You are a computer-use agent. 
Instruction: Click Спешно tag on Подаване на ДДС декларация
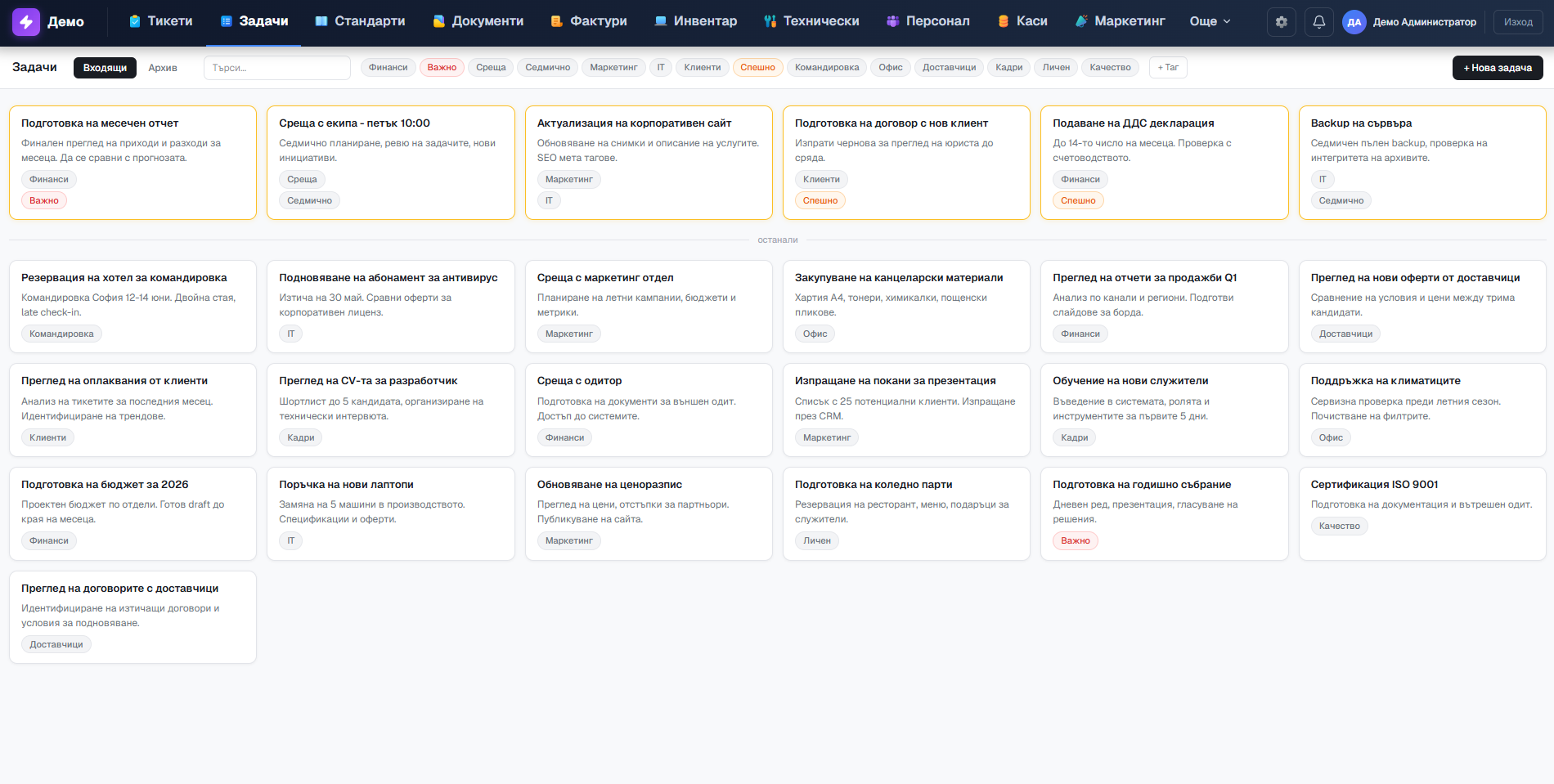pos(1078,200)
